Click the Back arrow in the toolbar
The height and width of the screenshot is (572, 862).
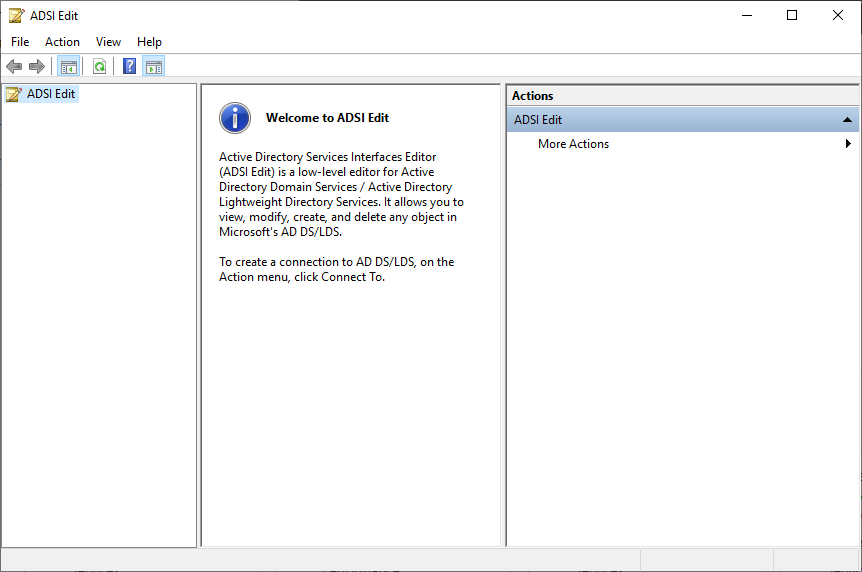pos(14,67)
